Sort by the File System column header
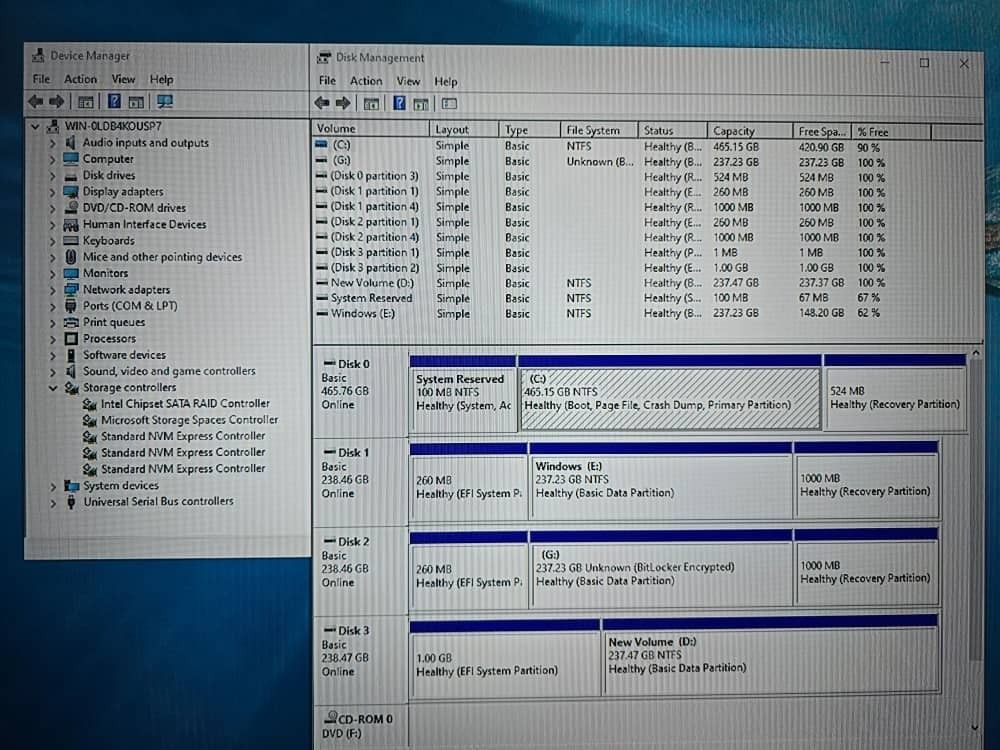 click(599, 130)
